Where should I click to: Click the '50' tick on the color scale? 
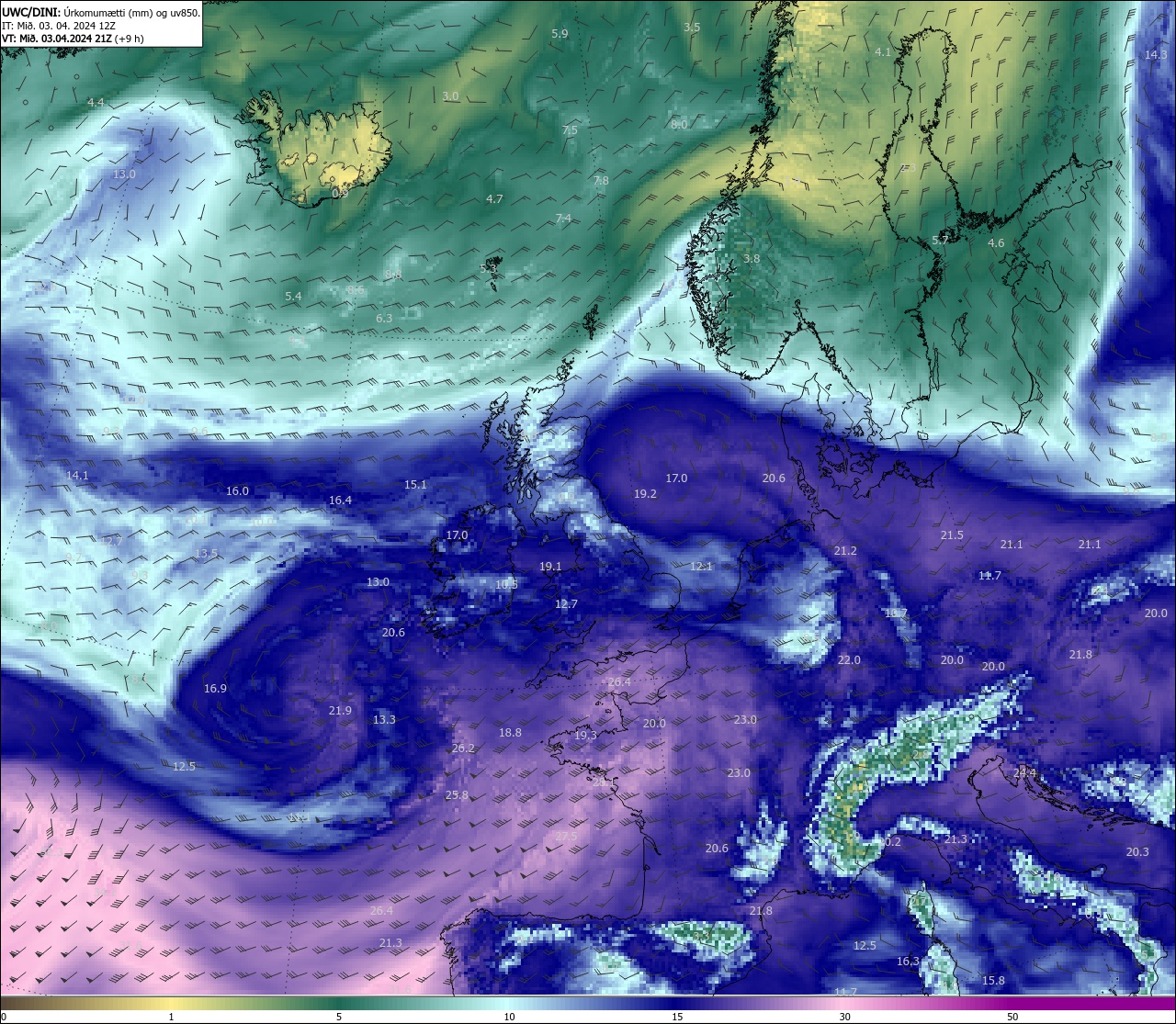[x=1012, y=1017]
